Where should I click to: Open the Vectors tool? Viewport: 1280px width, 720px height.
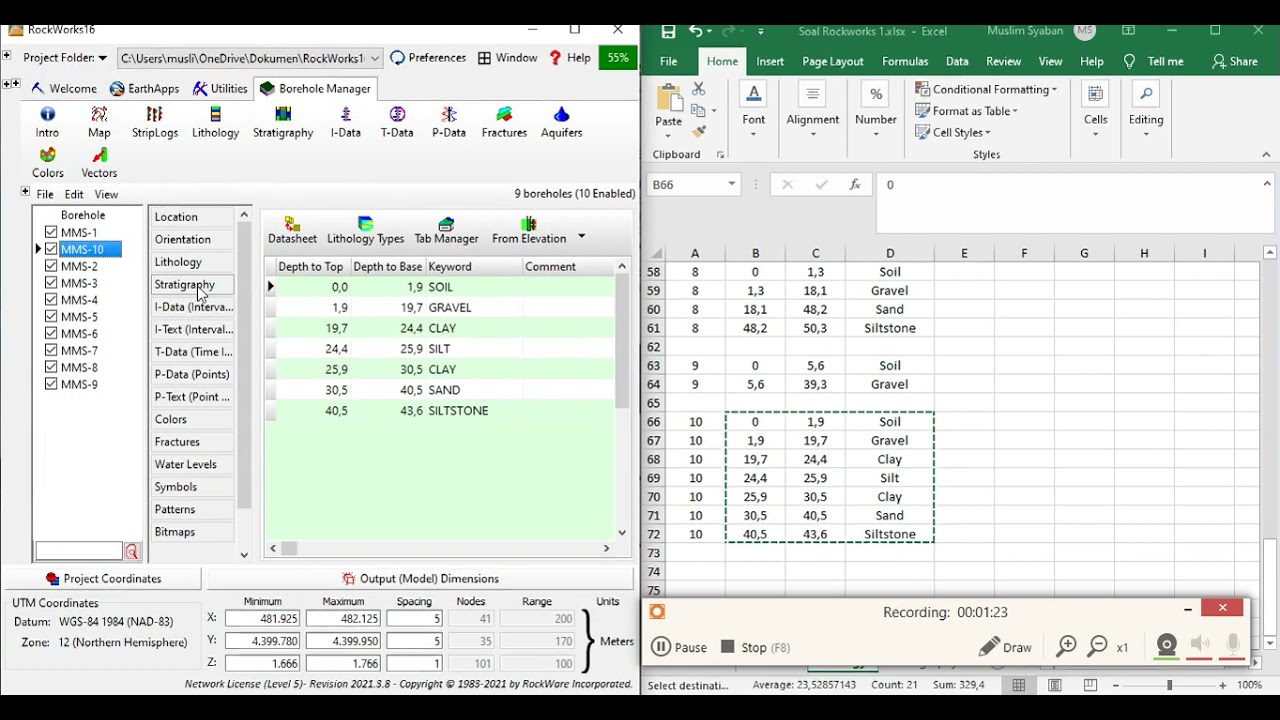tap(99, 163)
